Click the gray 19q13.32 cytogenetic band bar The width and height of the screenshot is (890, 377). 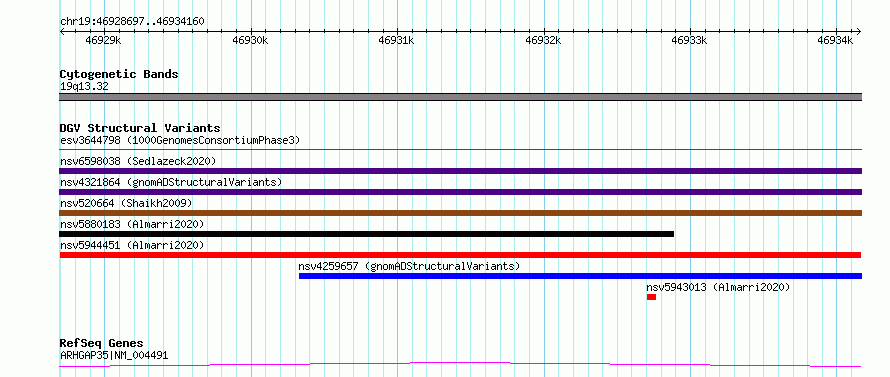pos(460,97)
